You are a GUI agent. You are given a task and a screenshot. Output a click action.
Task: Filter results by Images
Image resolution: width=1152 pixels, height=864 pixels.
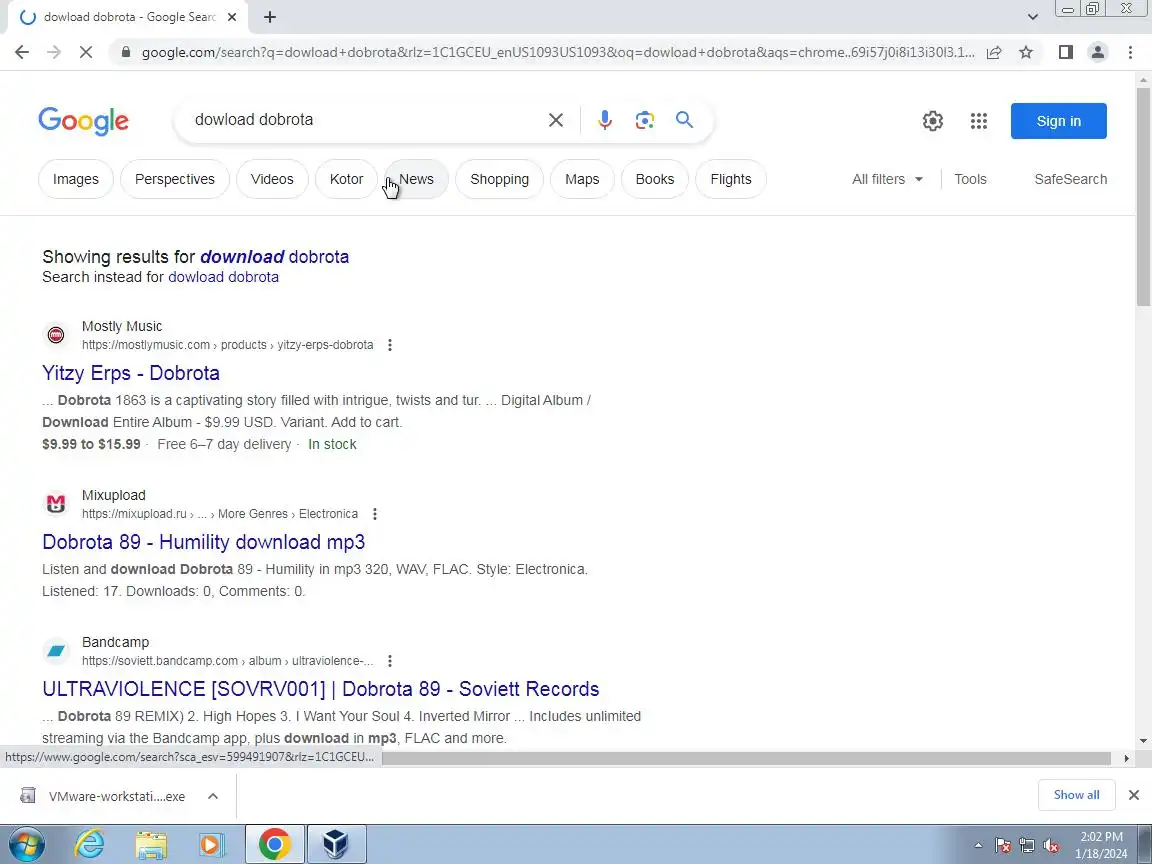pyautogui.click(x=76, y=179)
